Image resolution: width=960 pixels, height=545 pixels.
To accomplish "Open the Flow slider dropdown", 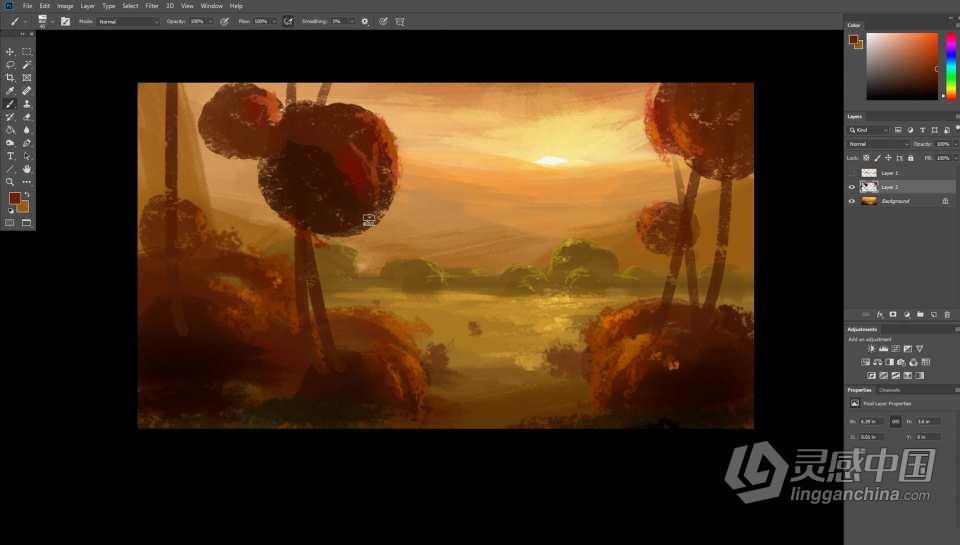I will [274, 21].
